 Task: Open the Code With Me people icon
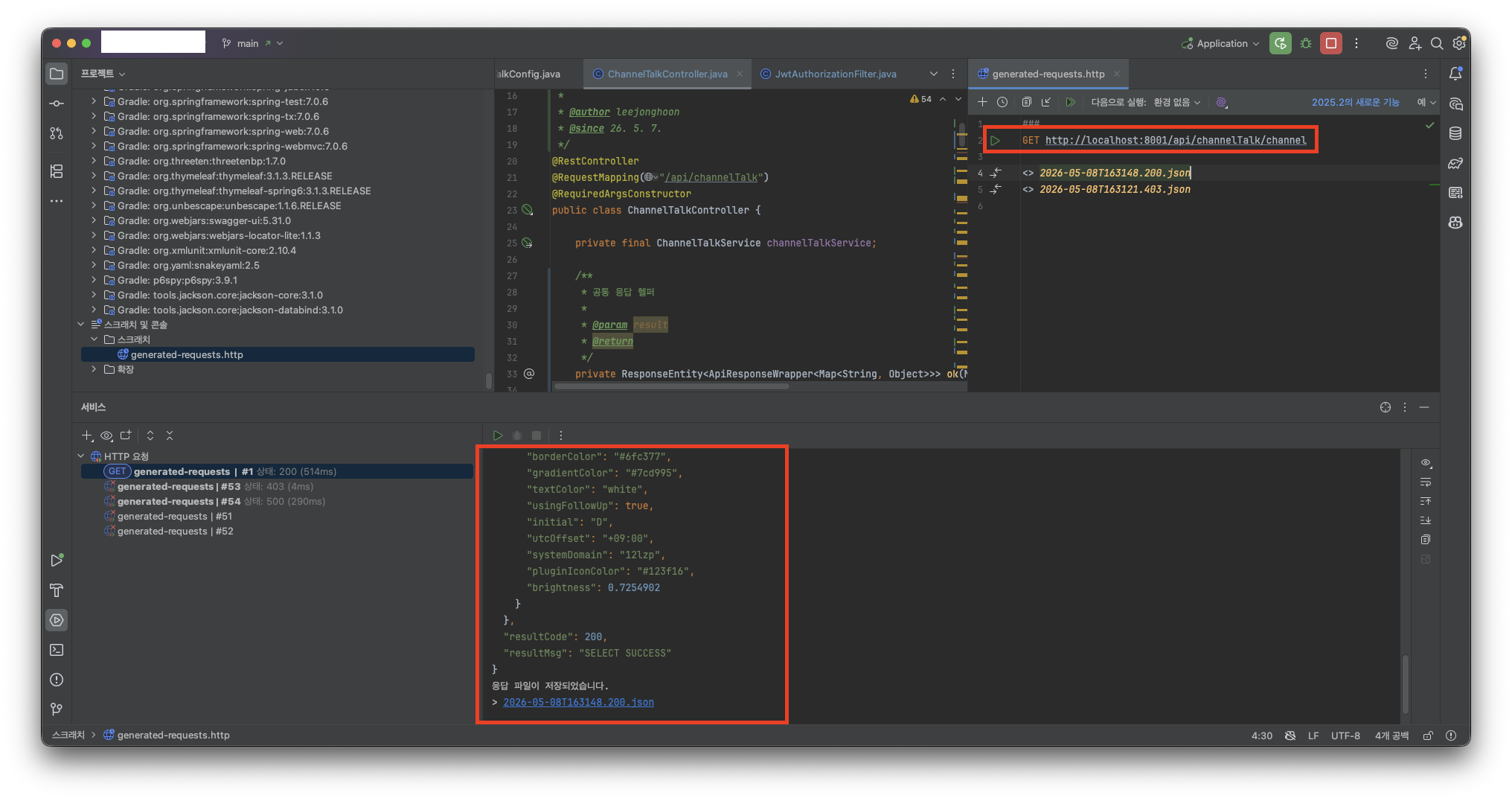click(1415, 43)
